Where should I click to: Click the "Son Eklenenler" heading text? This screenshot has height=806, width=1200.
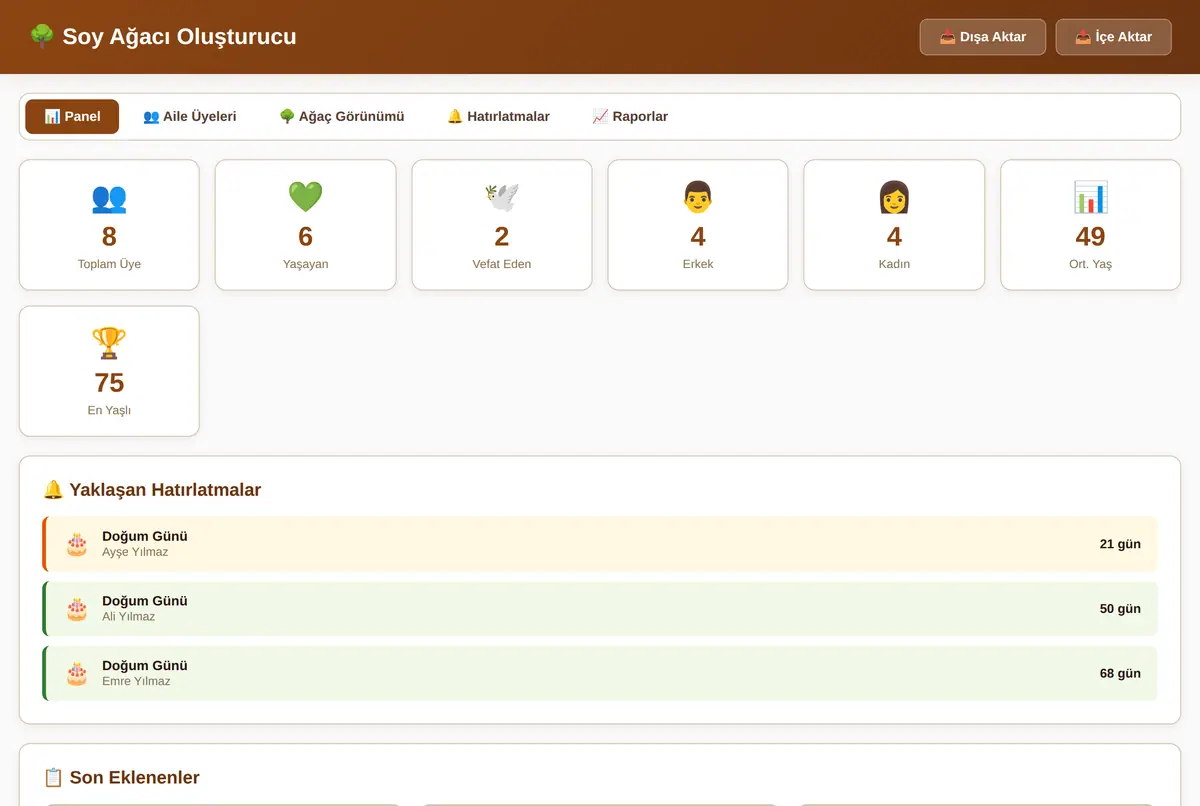pos(135,778)
